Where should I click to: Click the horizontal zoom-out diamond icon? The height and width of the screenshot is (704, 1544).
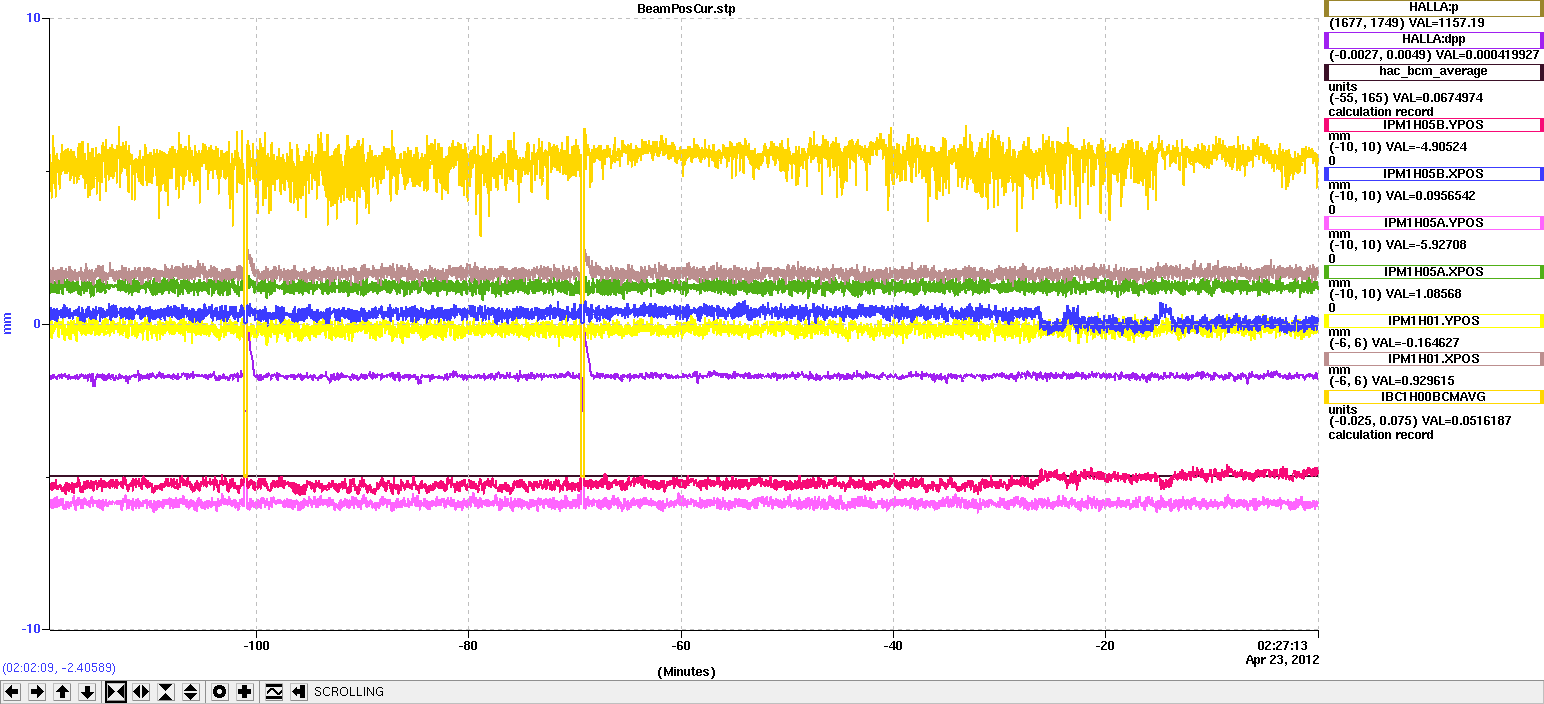(x=141, y=692)
